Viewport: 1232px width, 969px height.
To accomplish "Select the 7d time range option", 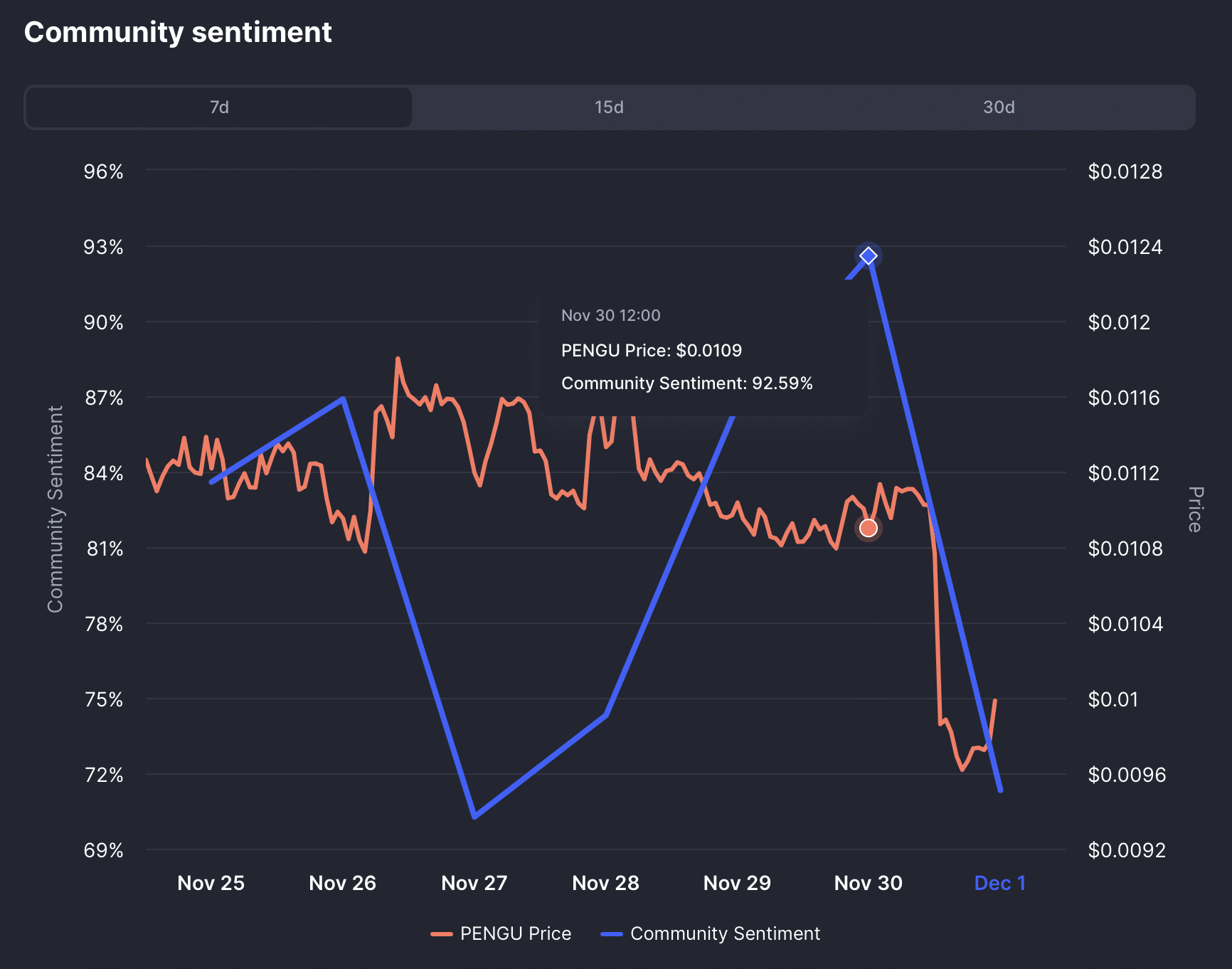I will pos(217,107).
